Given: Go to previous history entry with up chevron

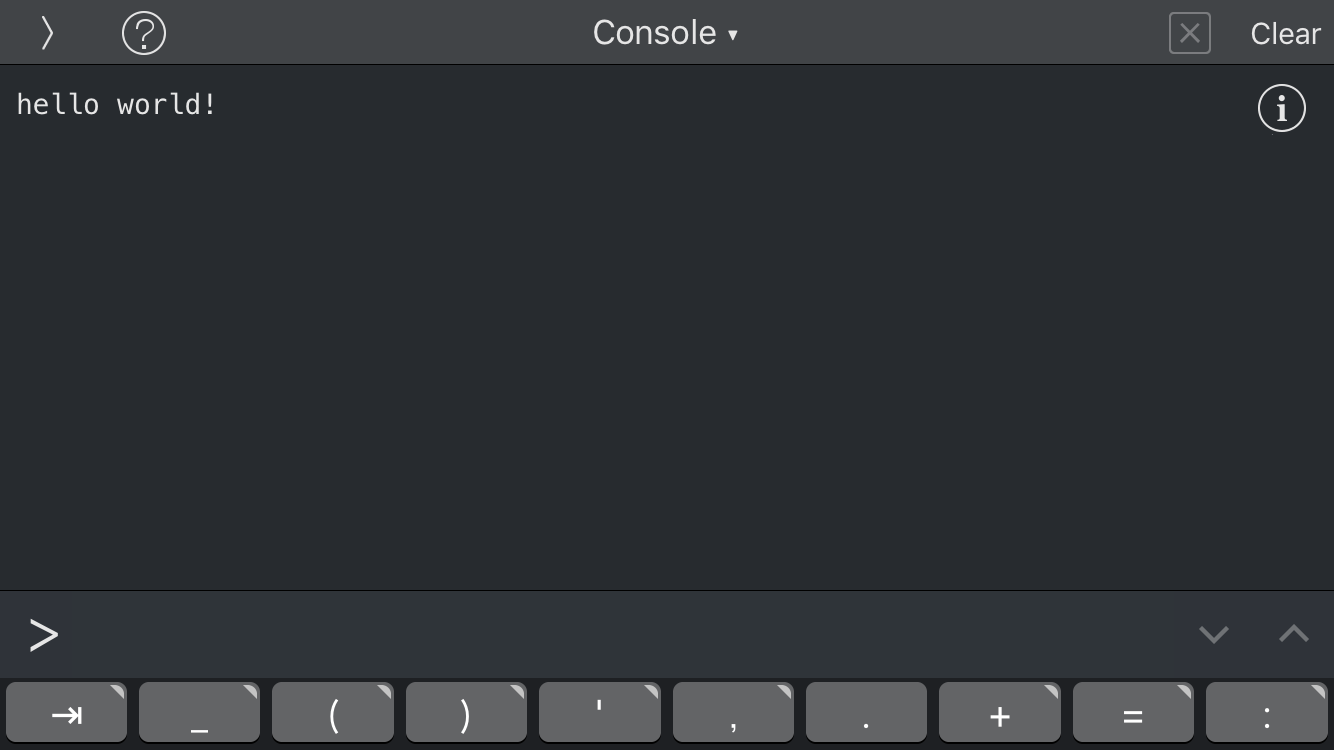Looking at the screenshot, I should point(1294,634).
